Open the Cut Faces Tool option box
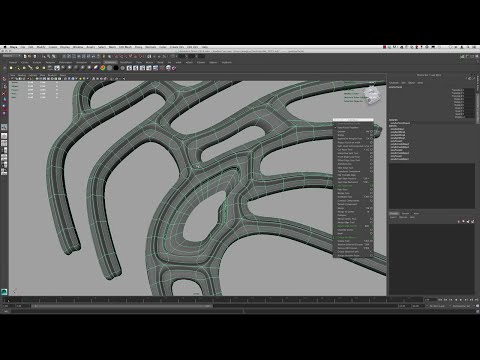 [371, 149]
